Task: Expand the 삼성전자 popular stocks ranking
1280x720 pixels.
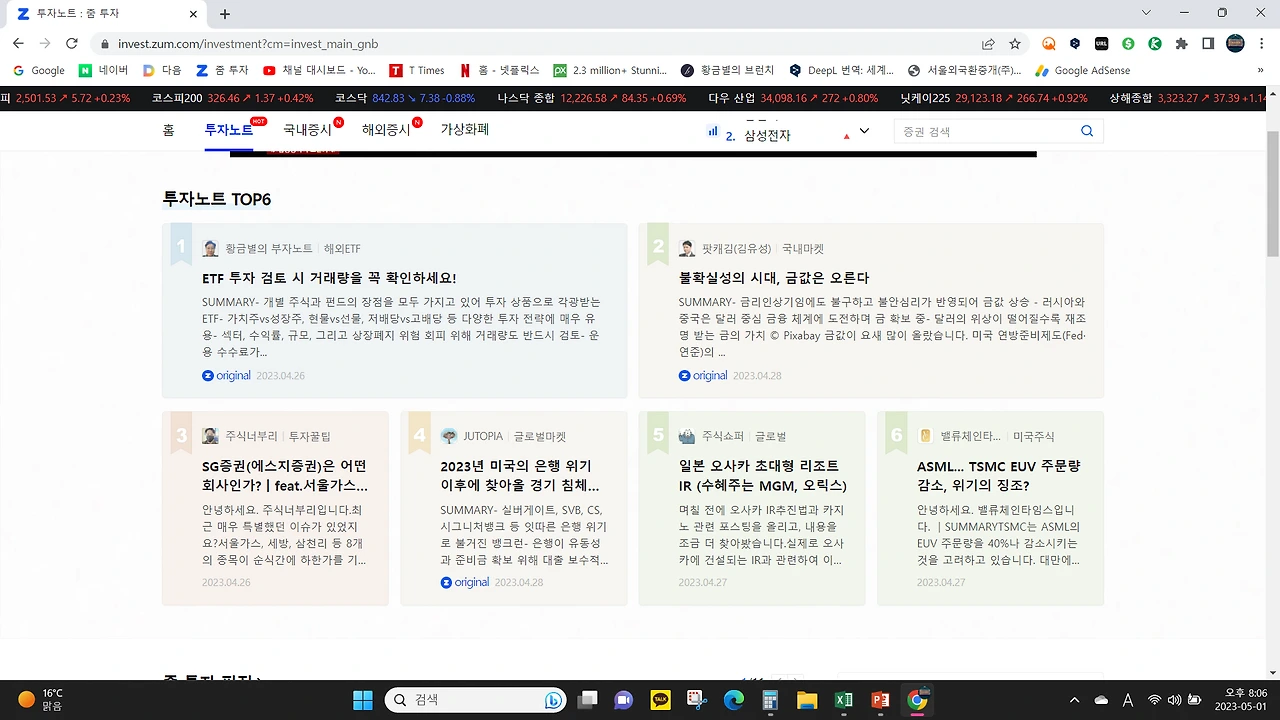Action: 865,131
